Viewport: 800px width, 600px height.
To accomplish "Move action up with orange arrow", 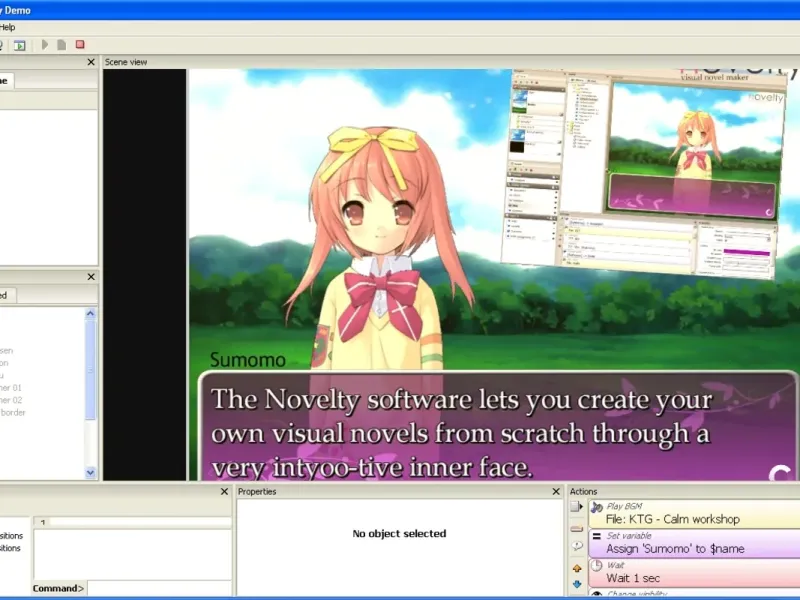I will tap(577, 568).
